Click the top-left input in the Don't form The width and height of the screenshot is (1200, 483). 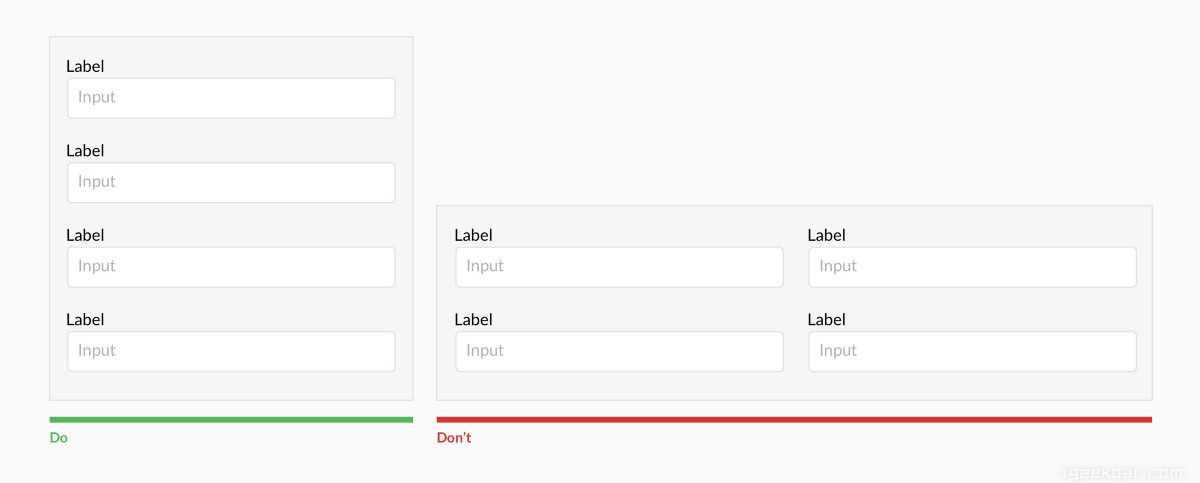point(619,267)
